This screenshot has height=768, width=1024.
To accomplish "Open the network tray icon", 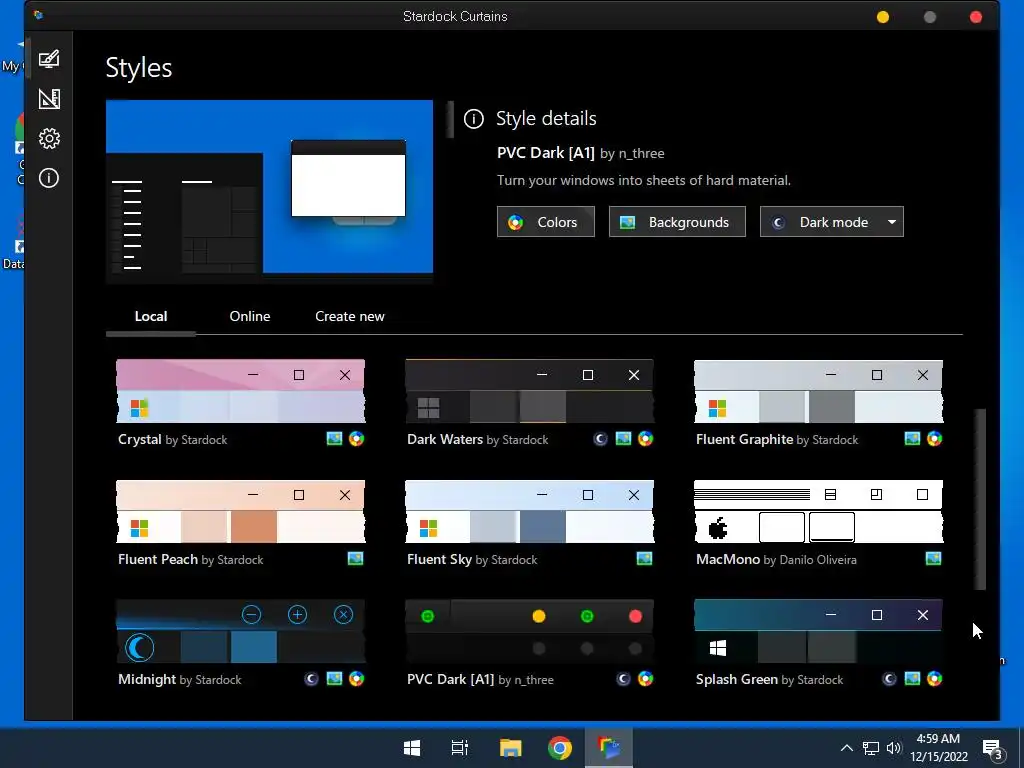I will 871,748.
